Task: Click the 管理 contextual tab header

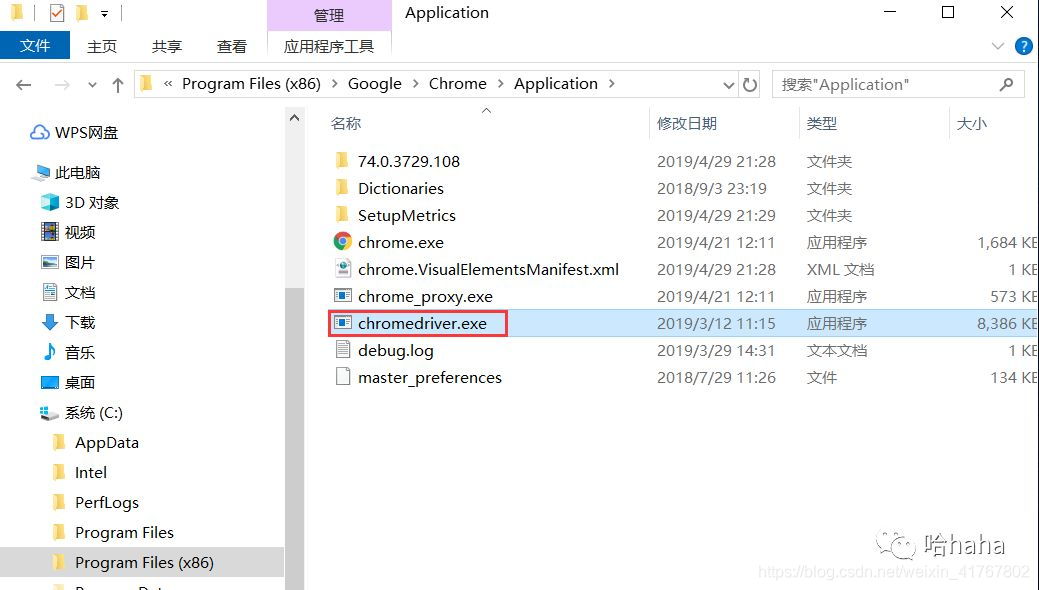Action: pyautogui.click(x=329, y=15)
